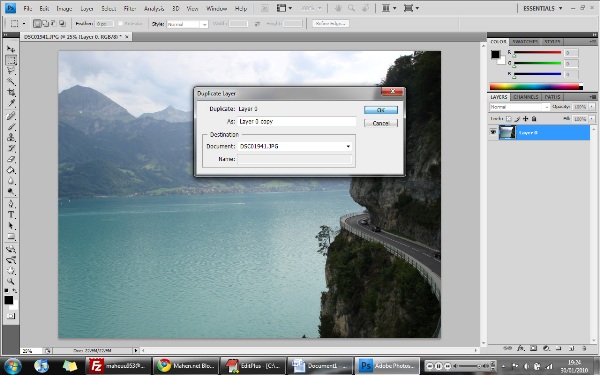Click the color spectrum ramp bar

[x=536, y=87]
